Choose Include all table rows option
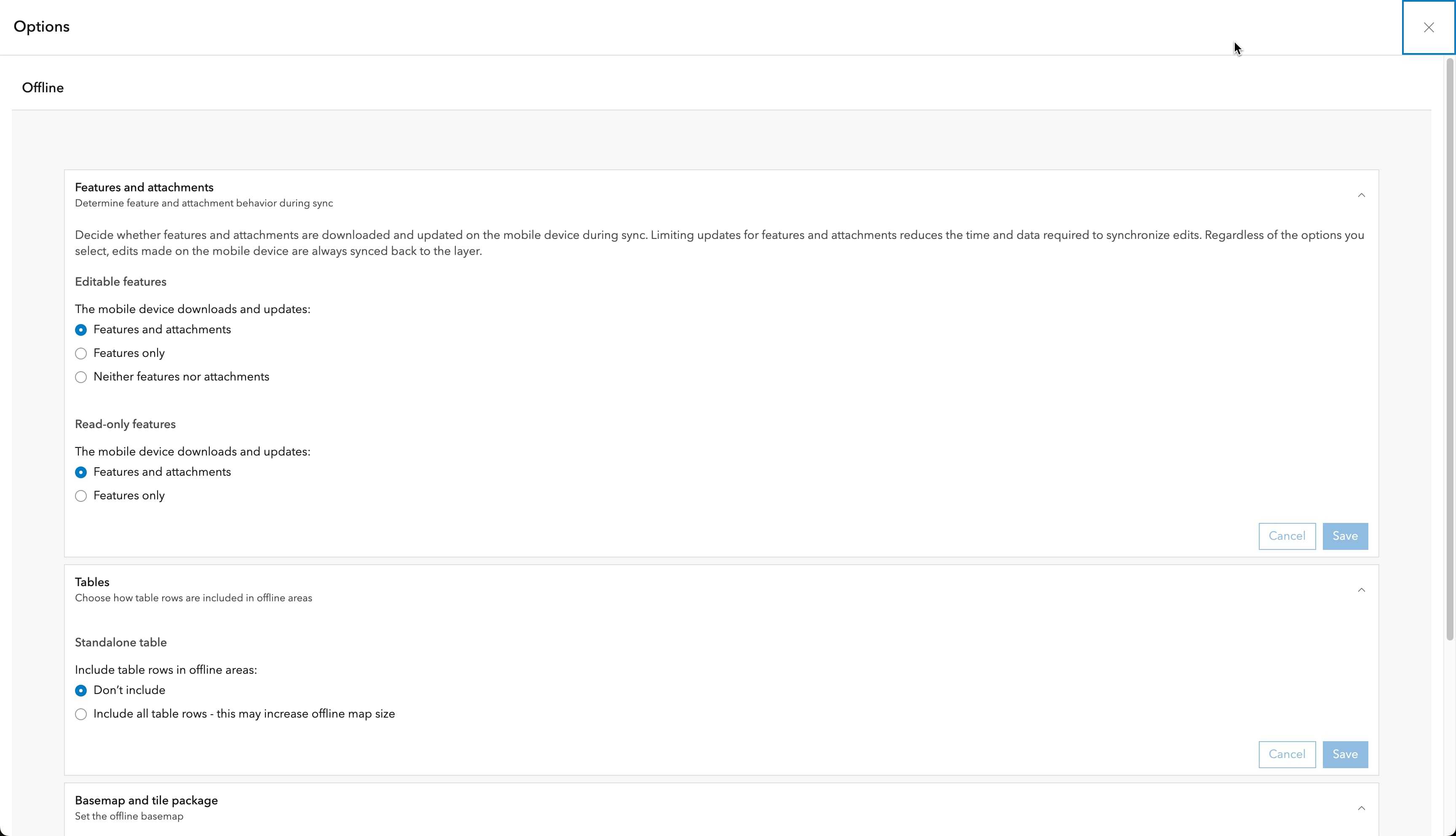The width and height of the screenshot is (1456, 836). (x=81, y=714)
